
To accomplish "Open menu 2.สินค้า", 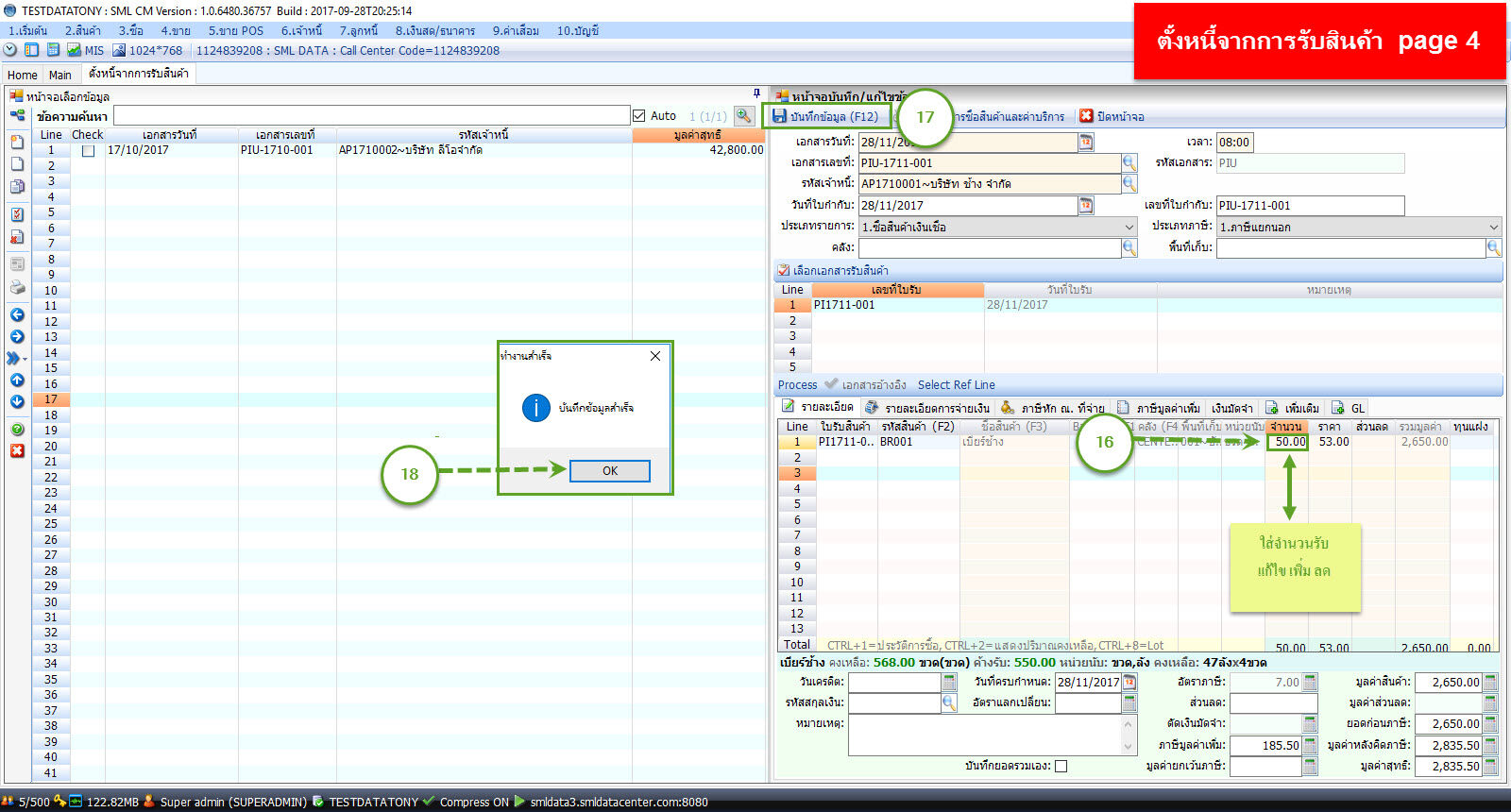I will [83, 30].
